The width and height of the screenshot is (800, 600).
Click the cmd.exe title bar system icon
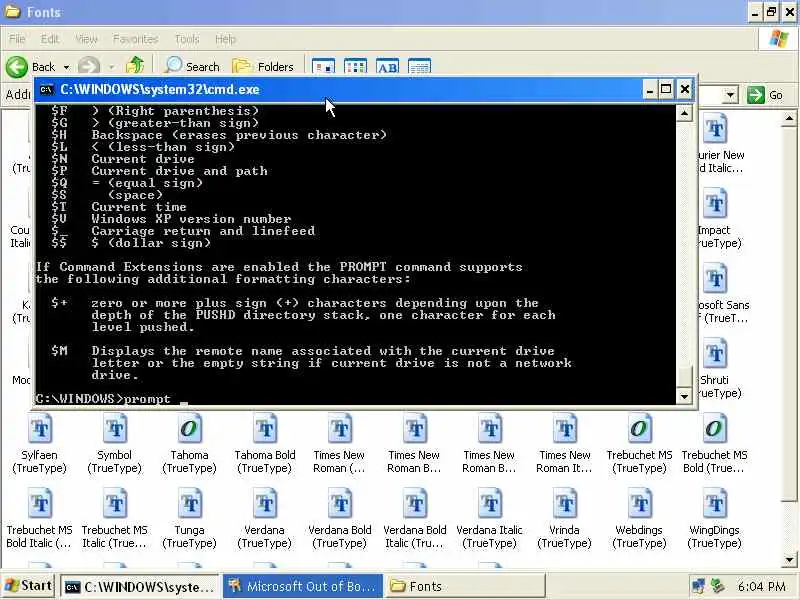[47, 90]
